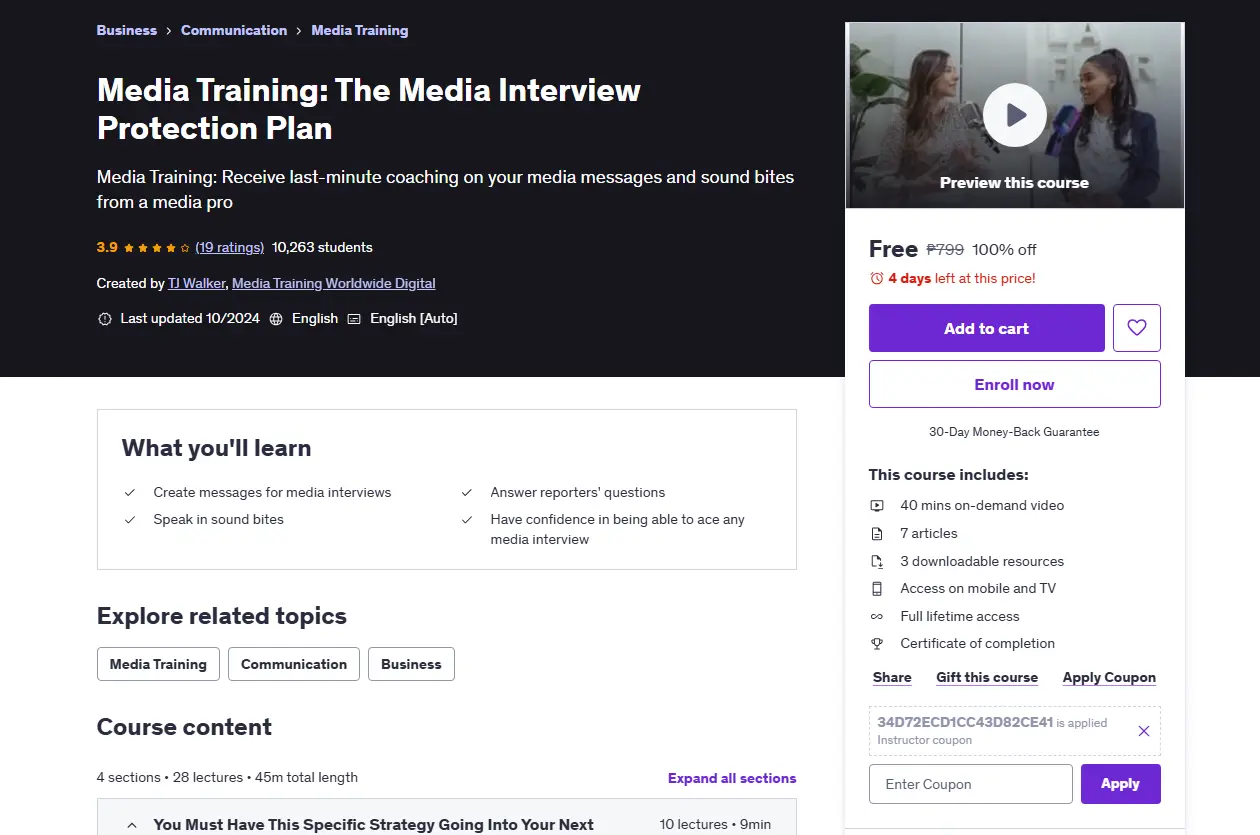Click the on-demand video icon
Viewport: 1260px width, 835px height.
pos(877,506)
